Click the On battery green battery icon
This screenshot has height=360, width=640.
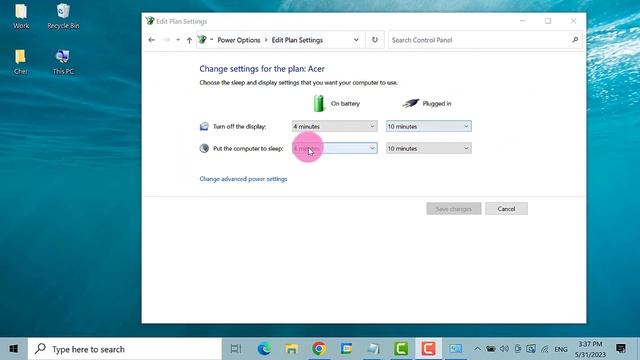tap(319, 103)
